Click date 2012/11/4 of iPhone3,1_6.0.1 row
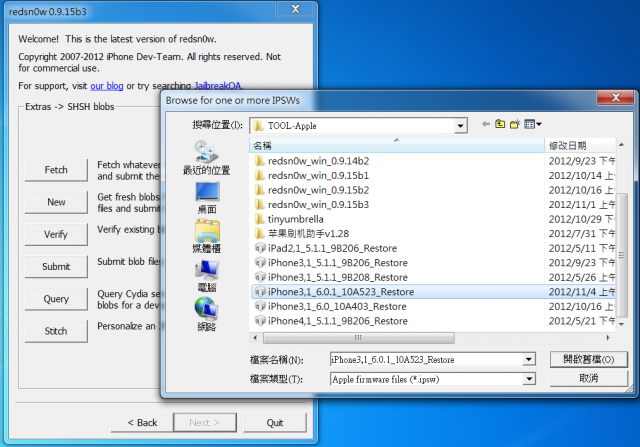The width and height of the screenshot is (640, 447). coord(582,292)
